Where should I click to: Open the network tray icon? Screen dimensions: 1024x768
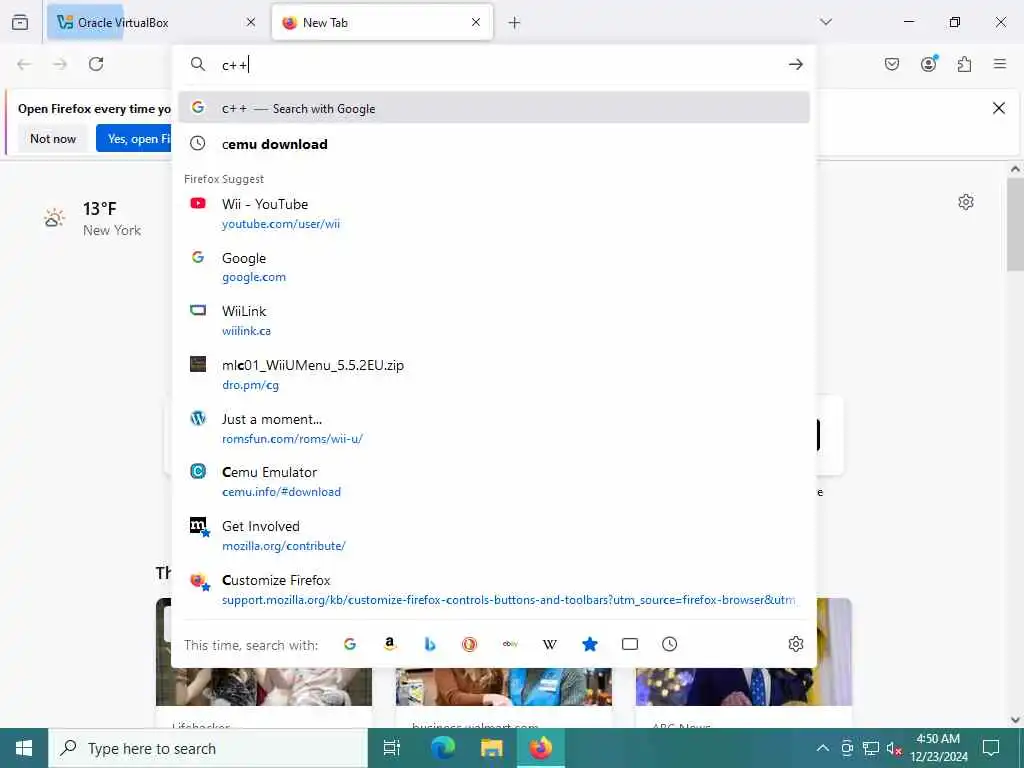click(x=871, y=748)
